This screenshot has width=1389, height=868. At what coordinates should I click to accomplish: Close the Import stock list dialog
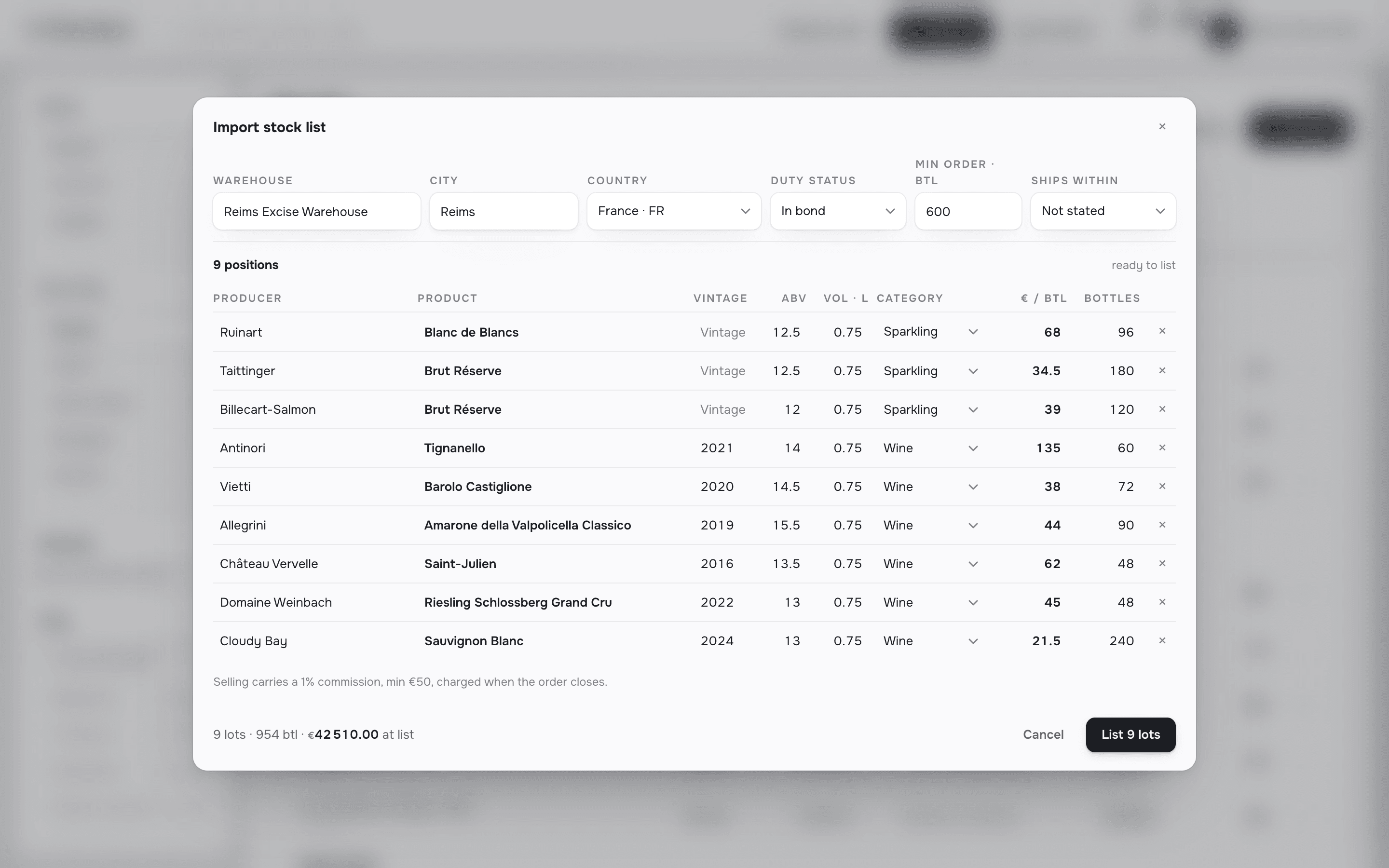(1162, 126)
